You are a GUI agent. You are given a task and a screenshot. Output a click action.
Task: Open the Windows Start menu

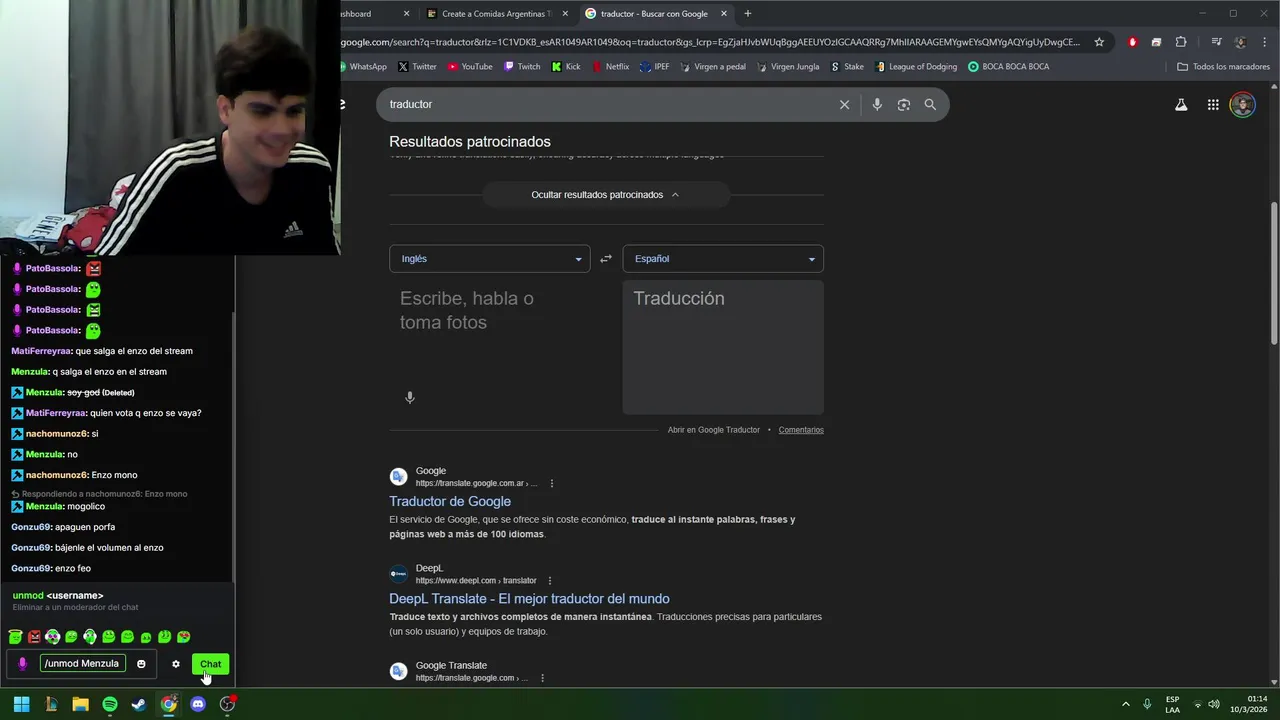[x=21, y=704]
